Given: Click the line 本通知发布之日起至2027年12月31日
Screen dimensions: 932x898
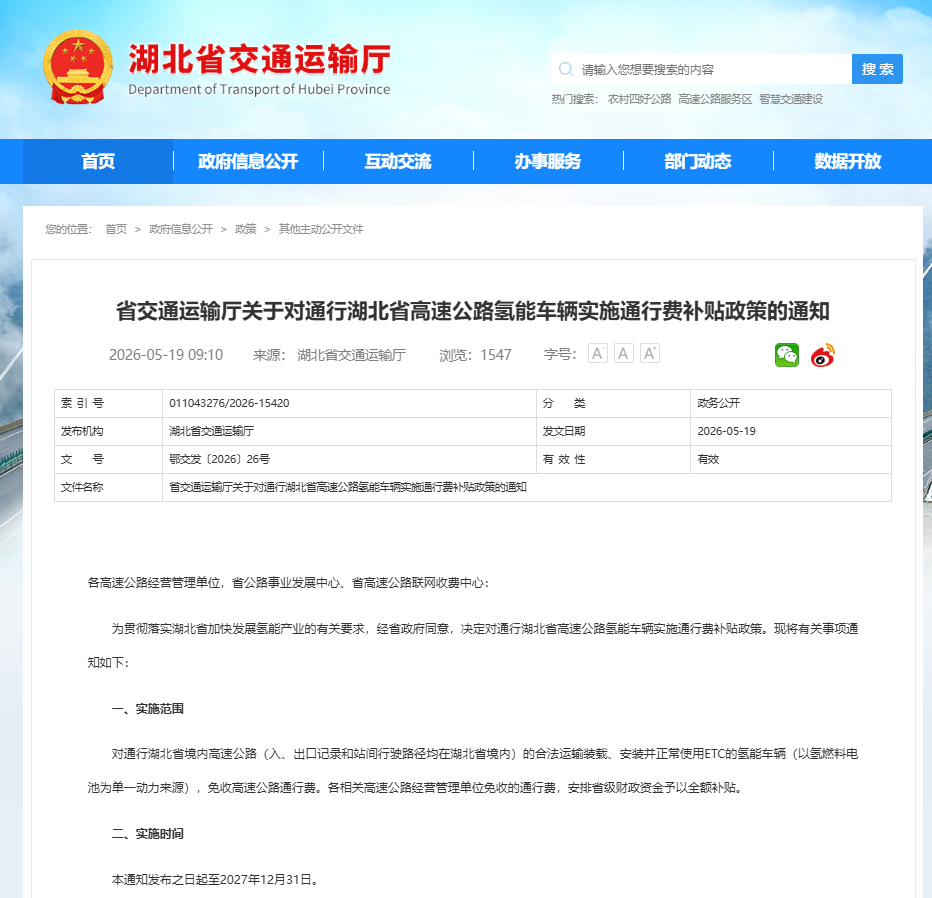Looking at the screenshot, I should point(215,880).
